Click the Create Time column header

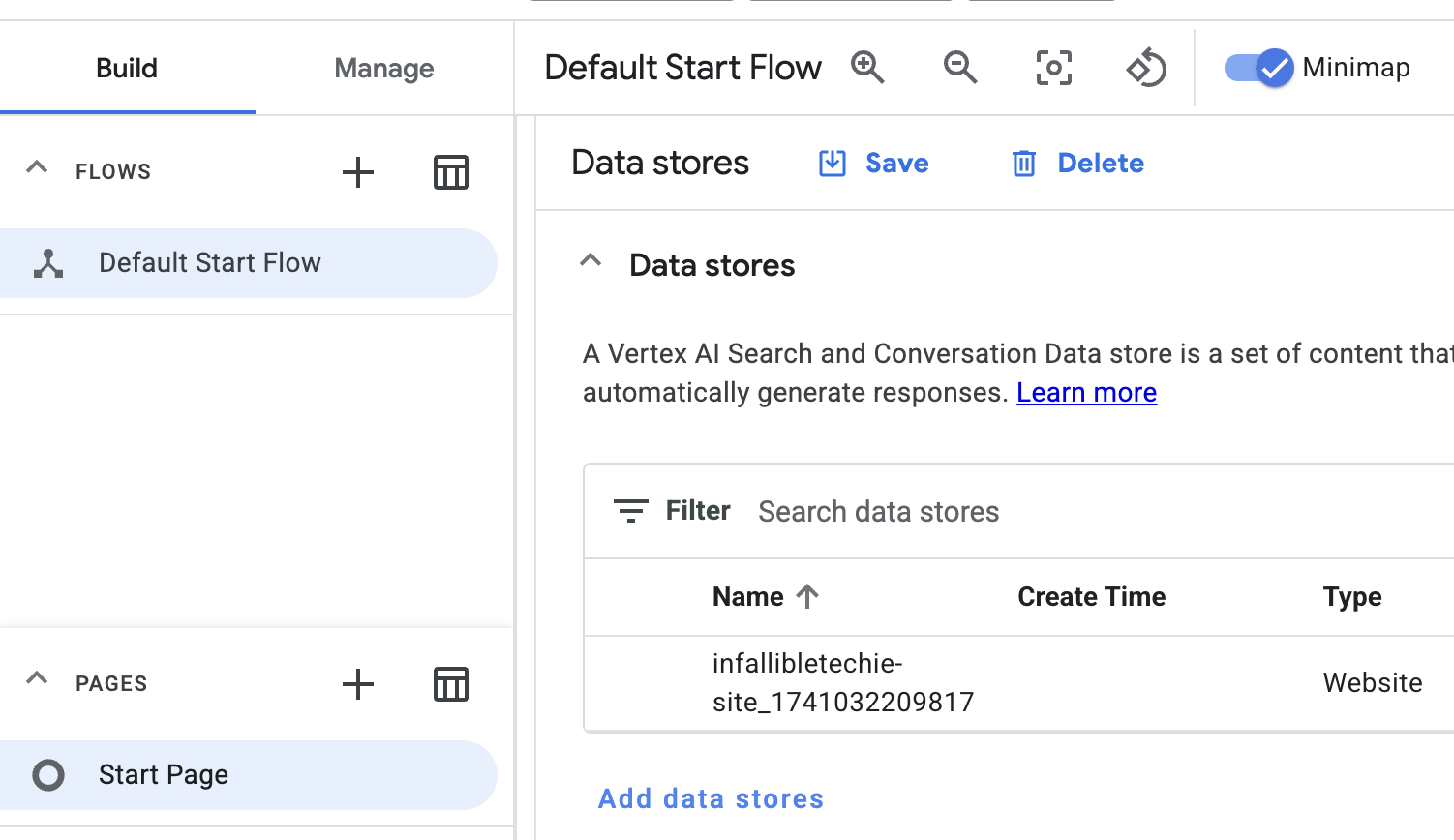point(1092,597)
